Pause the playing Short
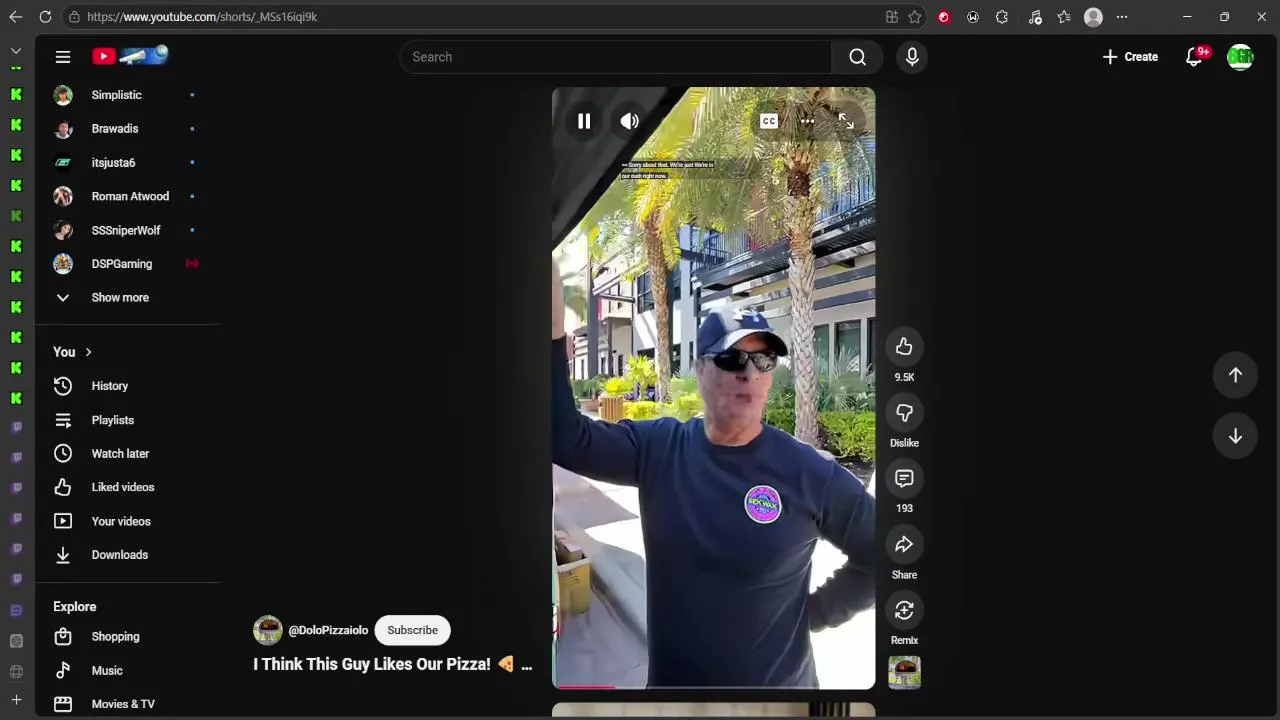The image size is (1280, 720). point(584,121)
